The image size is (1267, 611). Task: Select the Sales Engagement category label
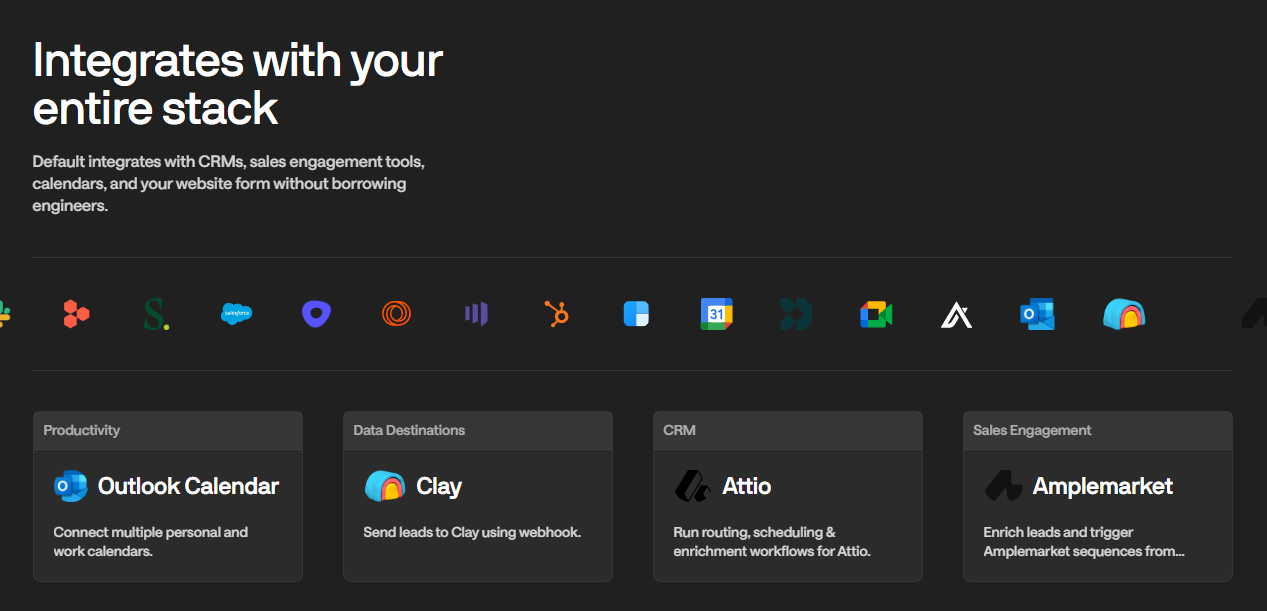(x=1032, y=430)
